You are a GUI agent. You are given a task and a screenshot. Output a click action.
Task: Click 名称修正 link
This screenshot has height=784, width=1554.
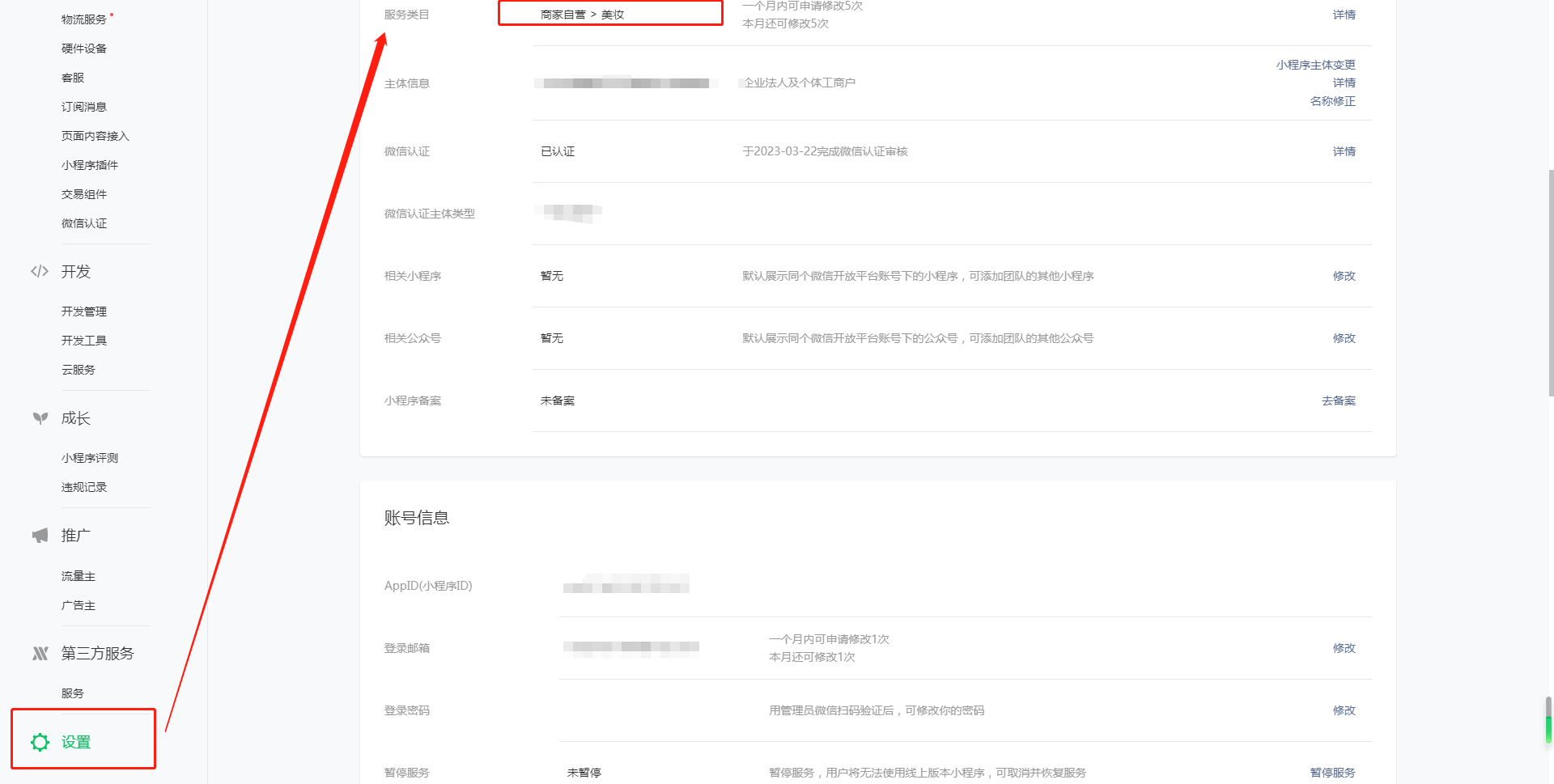click(1332, 101)
